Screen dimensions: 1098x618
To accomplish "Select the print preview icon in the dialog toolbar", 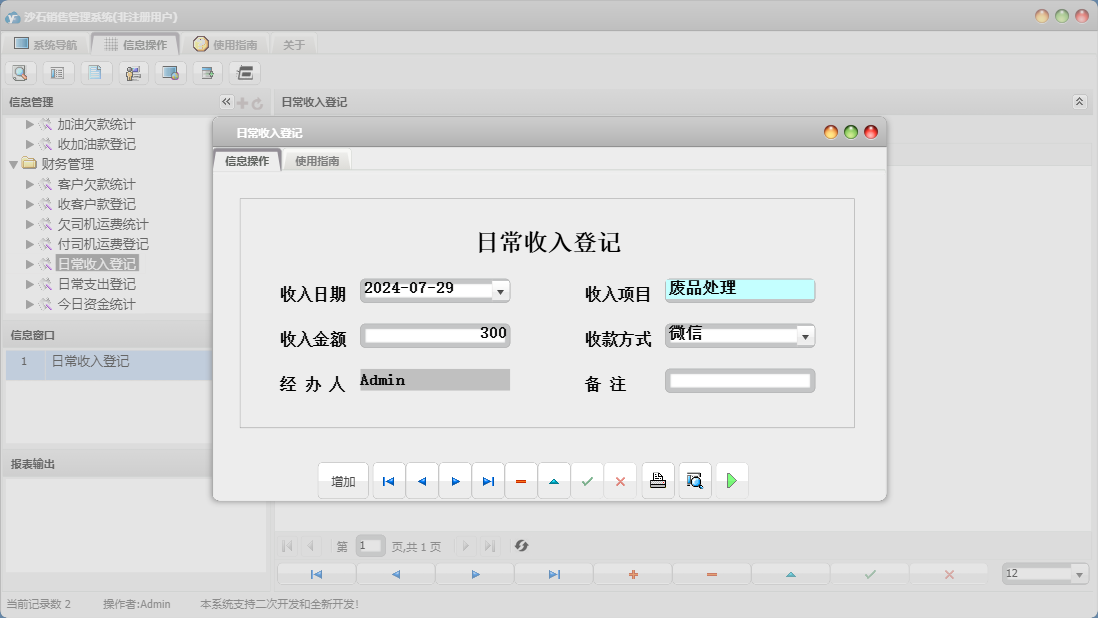I will coord(694,480).
